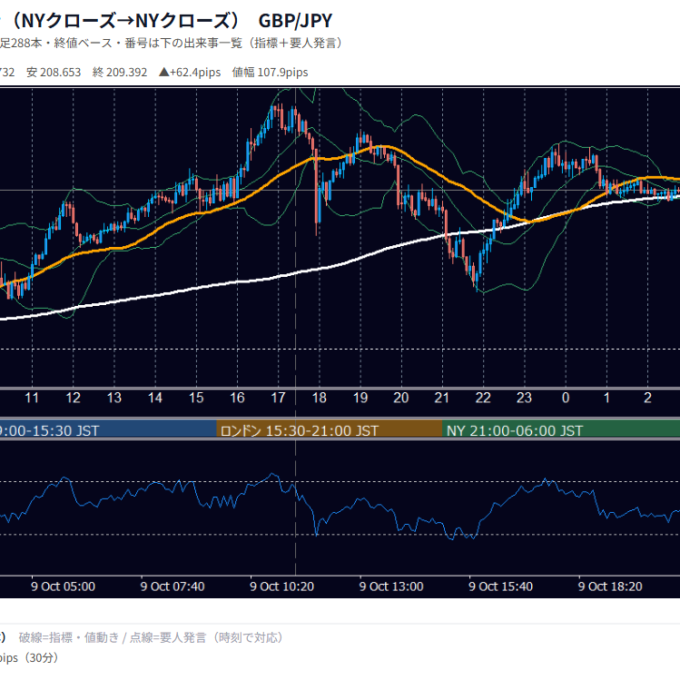Click the NYクローズ→NYクローズ heading text
Screen dimensions: 680x680
tap(128, 21)
